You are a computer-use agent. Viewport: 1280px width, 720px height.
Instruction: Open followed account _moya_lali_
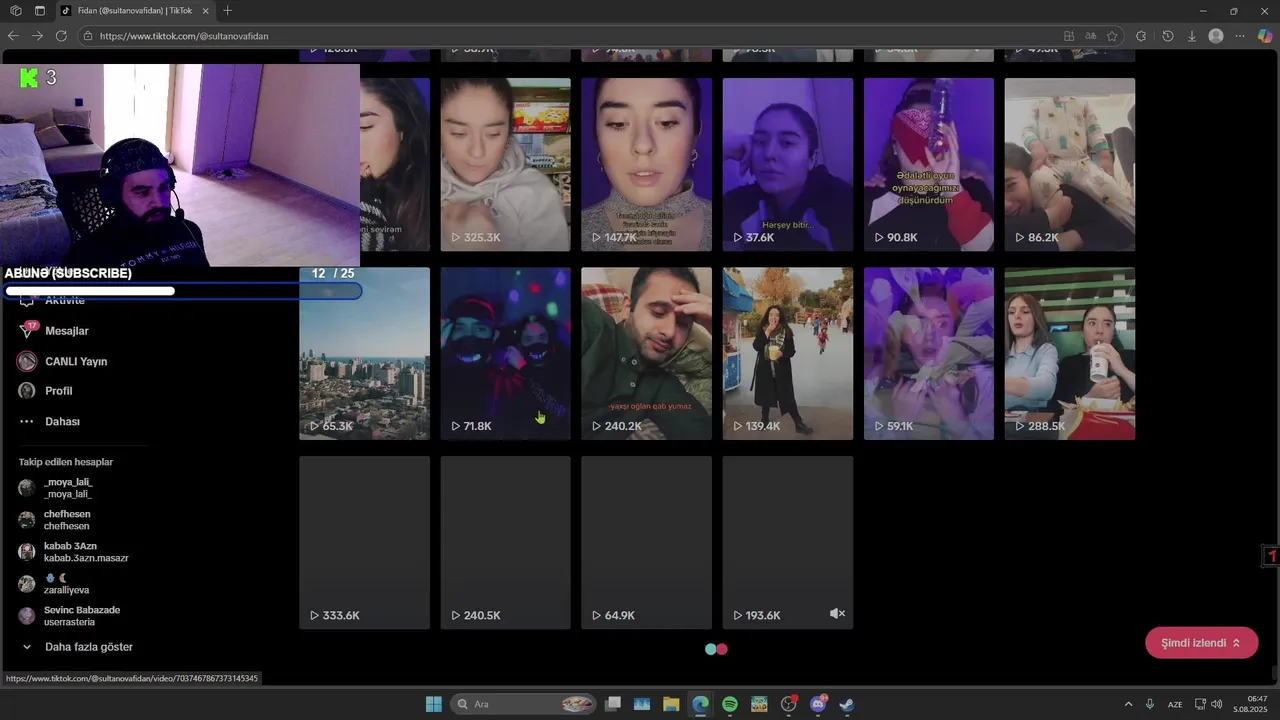67,488
